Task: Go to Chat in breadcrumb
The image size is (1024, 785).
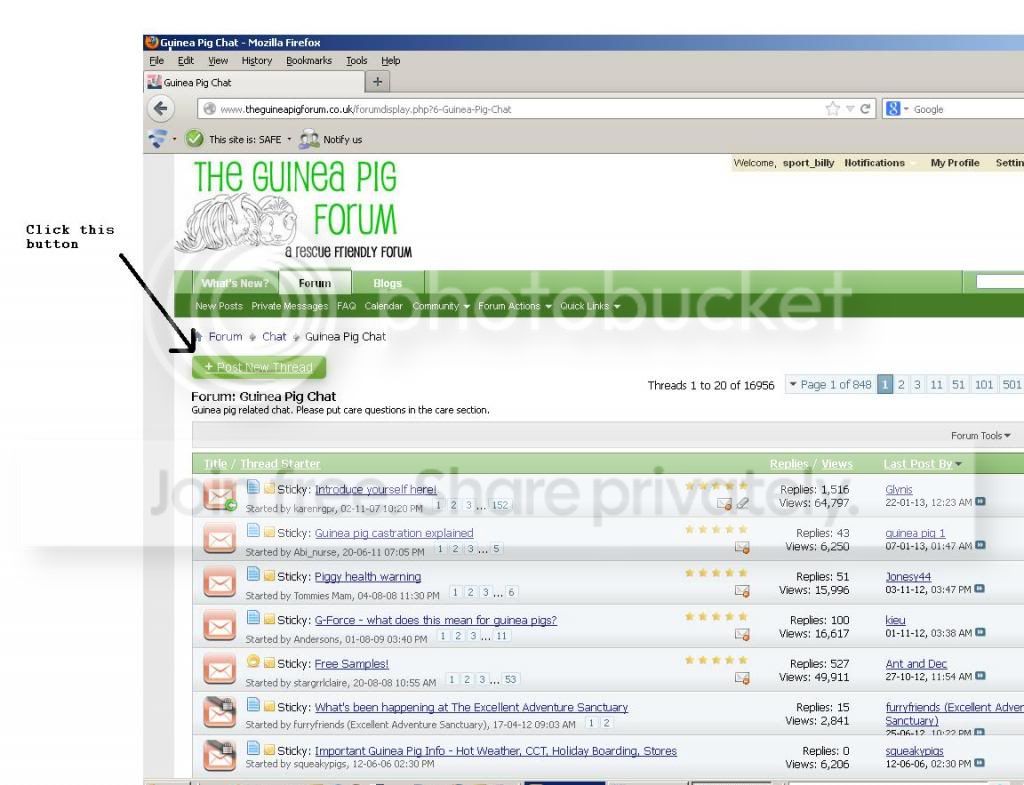Action: 274,336
